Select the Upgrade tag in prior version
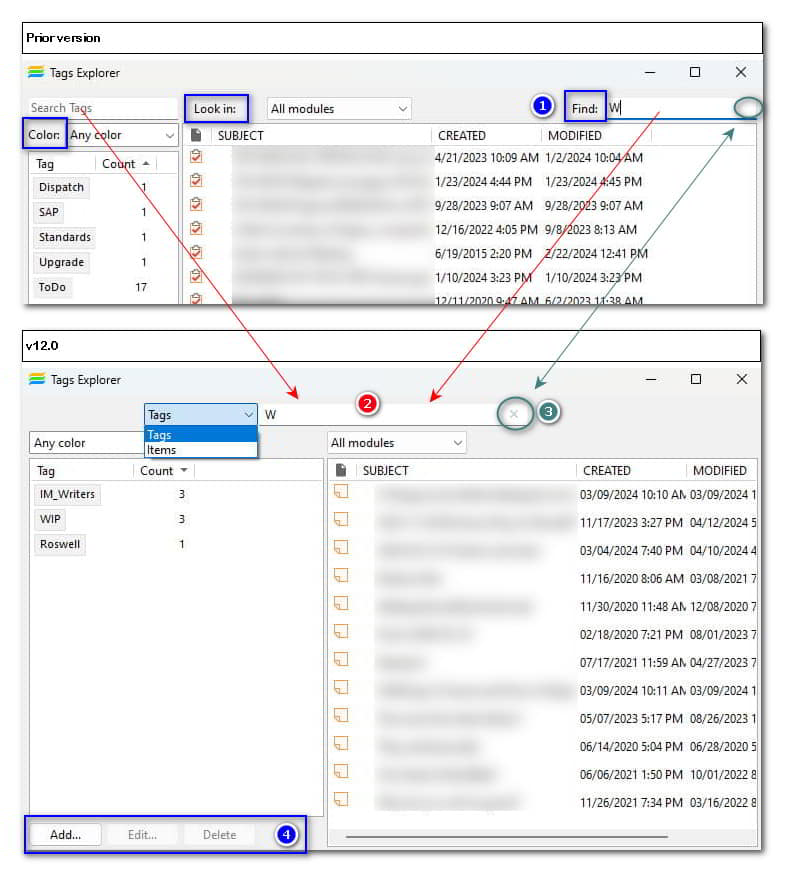The image size is (786, 873). click(61, 262)
